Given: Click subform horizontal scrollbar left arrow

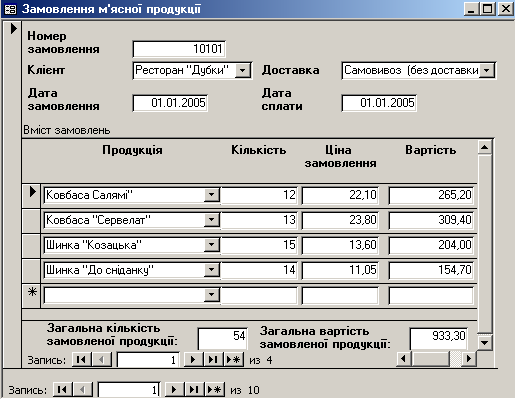Looking at the screenshot, I should (x=404, y=359).
